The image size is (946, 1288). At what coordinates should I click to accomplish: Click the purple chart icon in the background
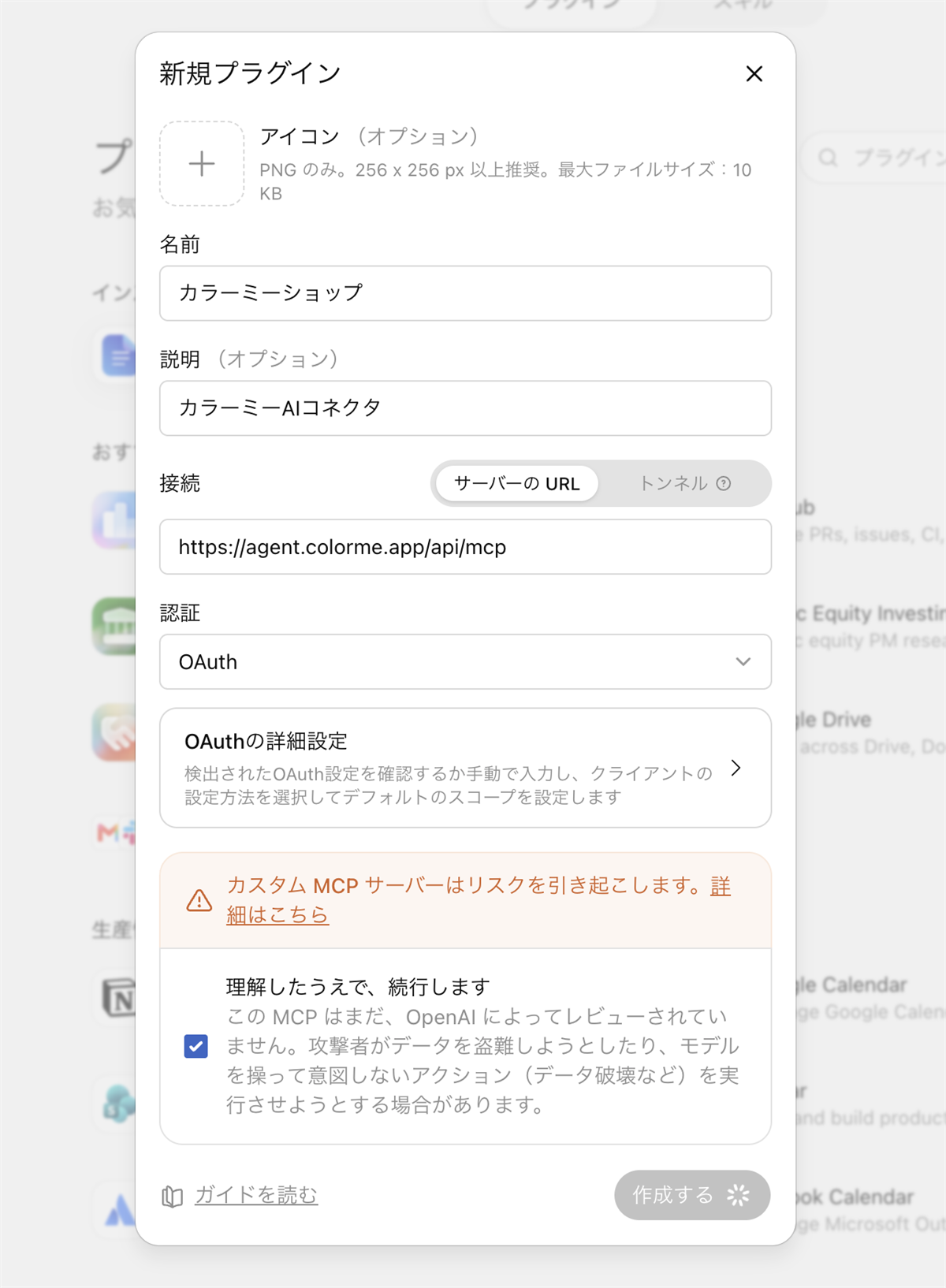[x=115, y=520]
